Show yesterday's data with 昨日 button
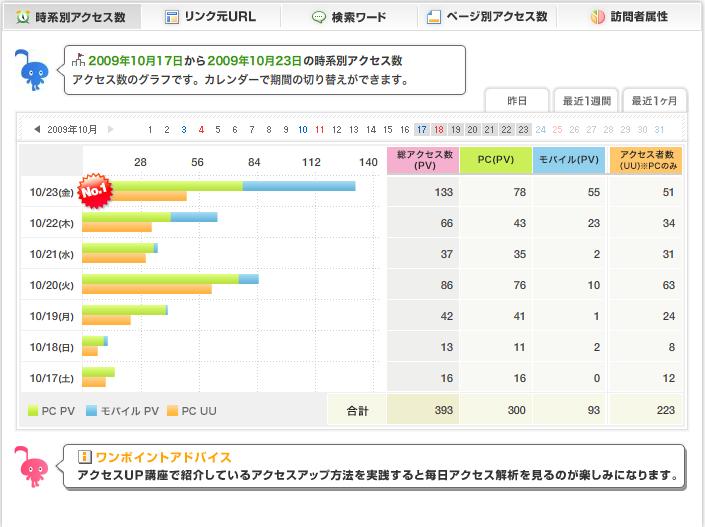 click(x=517, y=101)
